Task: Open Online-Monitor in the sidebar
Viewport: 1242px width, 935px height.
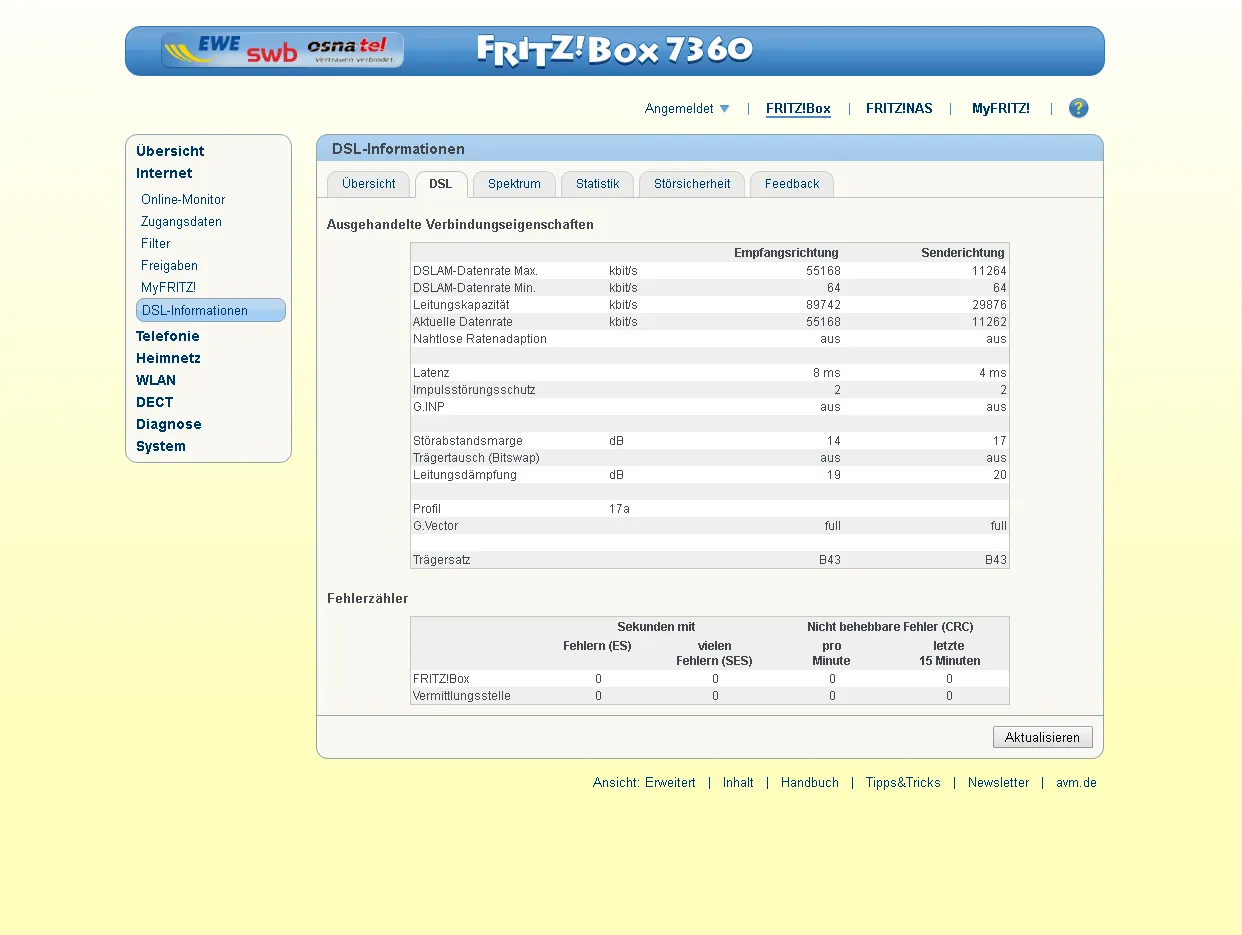Action: pyautogui.click(x=183, y=200)
